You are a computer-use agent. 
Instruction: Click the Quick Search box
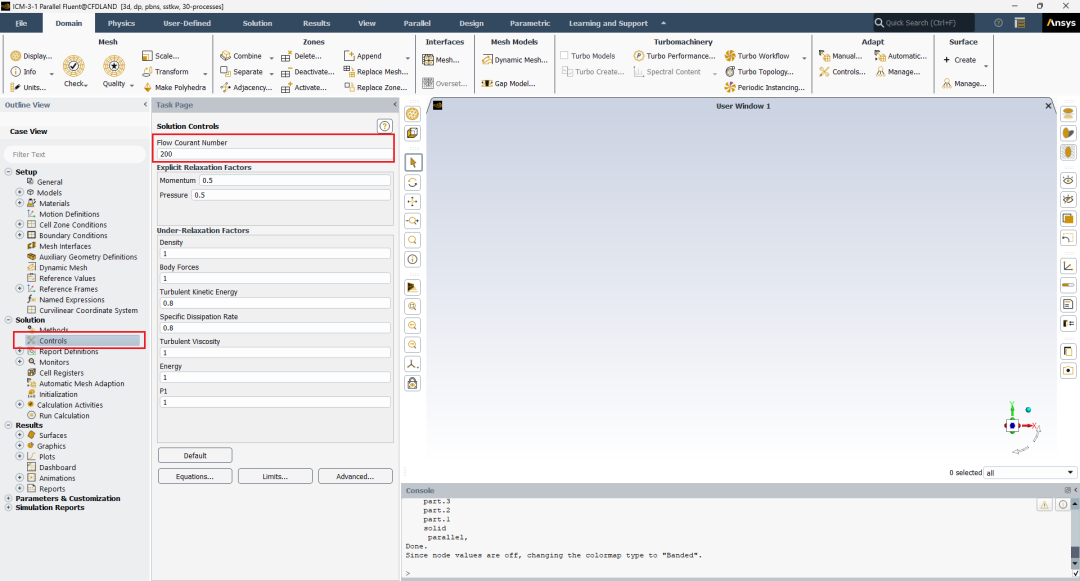(x=924, y=23)
